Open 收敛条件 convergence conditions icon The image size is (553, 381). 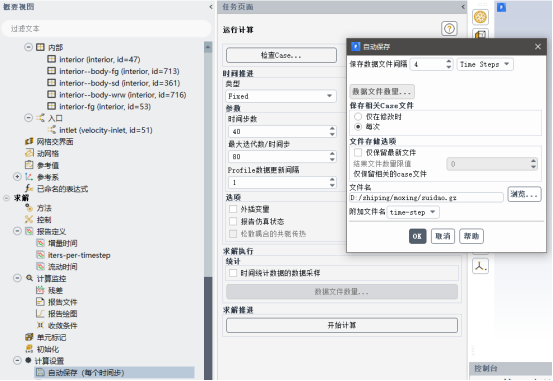click(40, 325)
